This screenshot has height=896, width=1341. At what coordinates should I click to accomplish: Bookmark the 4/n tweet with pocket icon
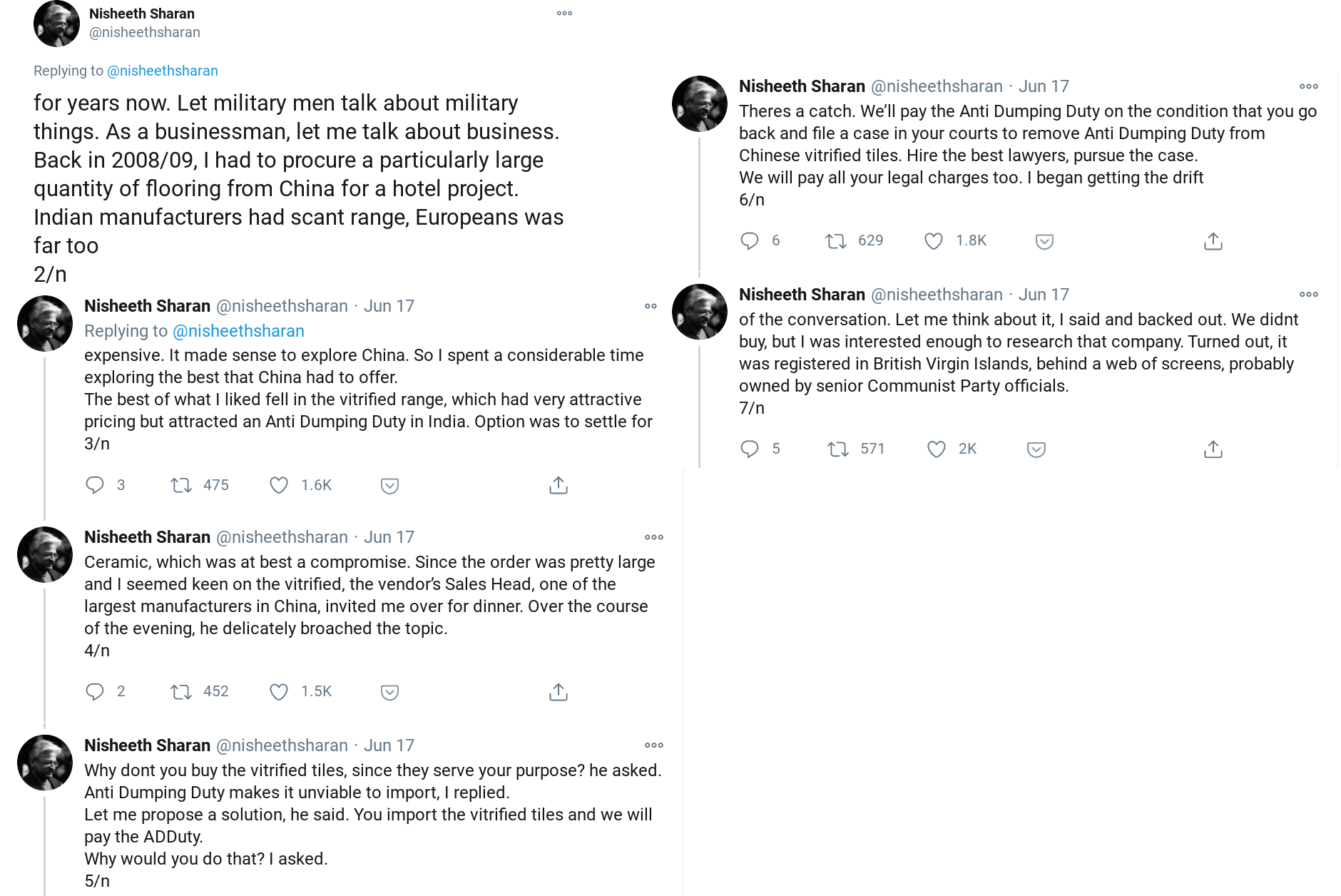coord(389,692)
